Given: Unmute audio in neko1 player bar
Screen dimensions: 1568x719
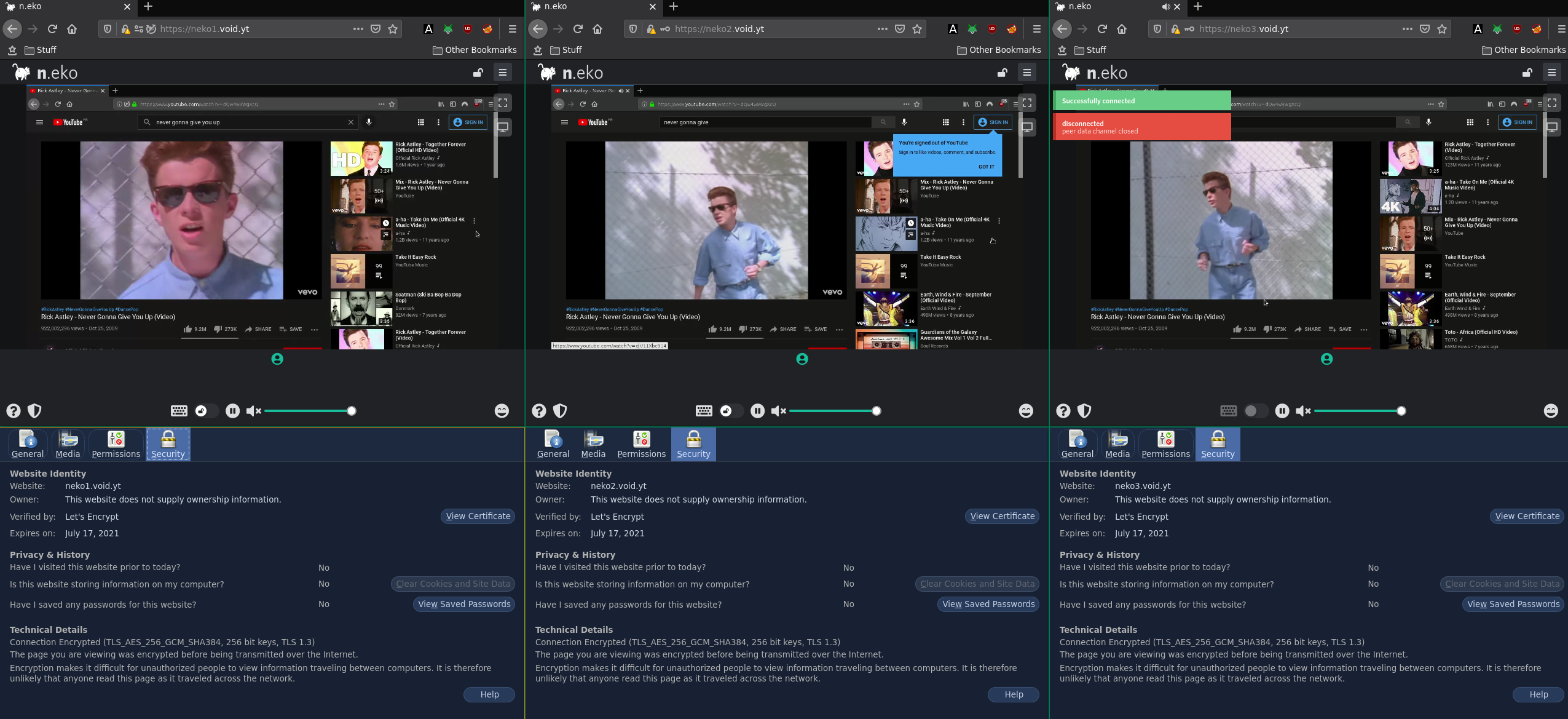Looking at the screenshot, I should 253,411.
